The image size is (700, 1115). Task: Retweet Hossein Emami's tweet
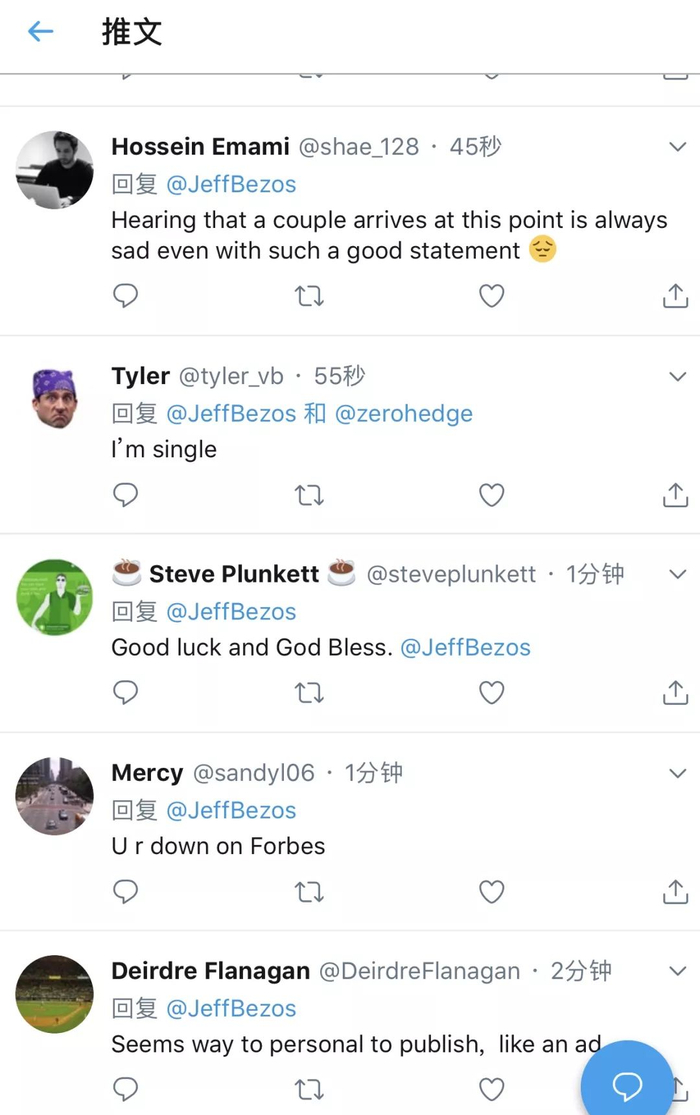(309, 296)
